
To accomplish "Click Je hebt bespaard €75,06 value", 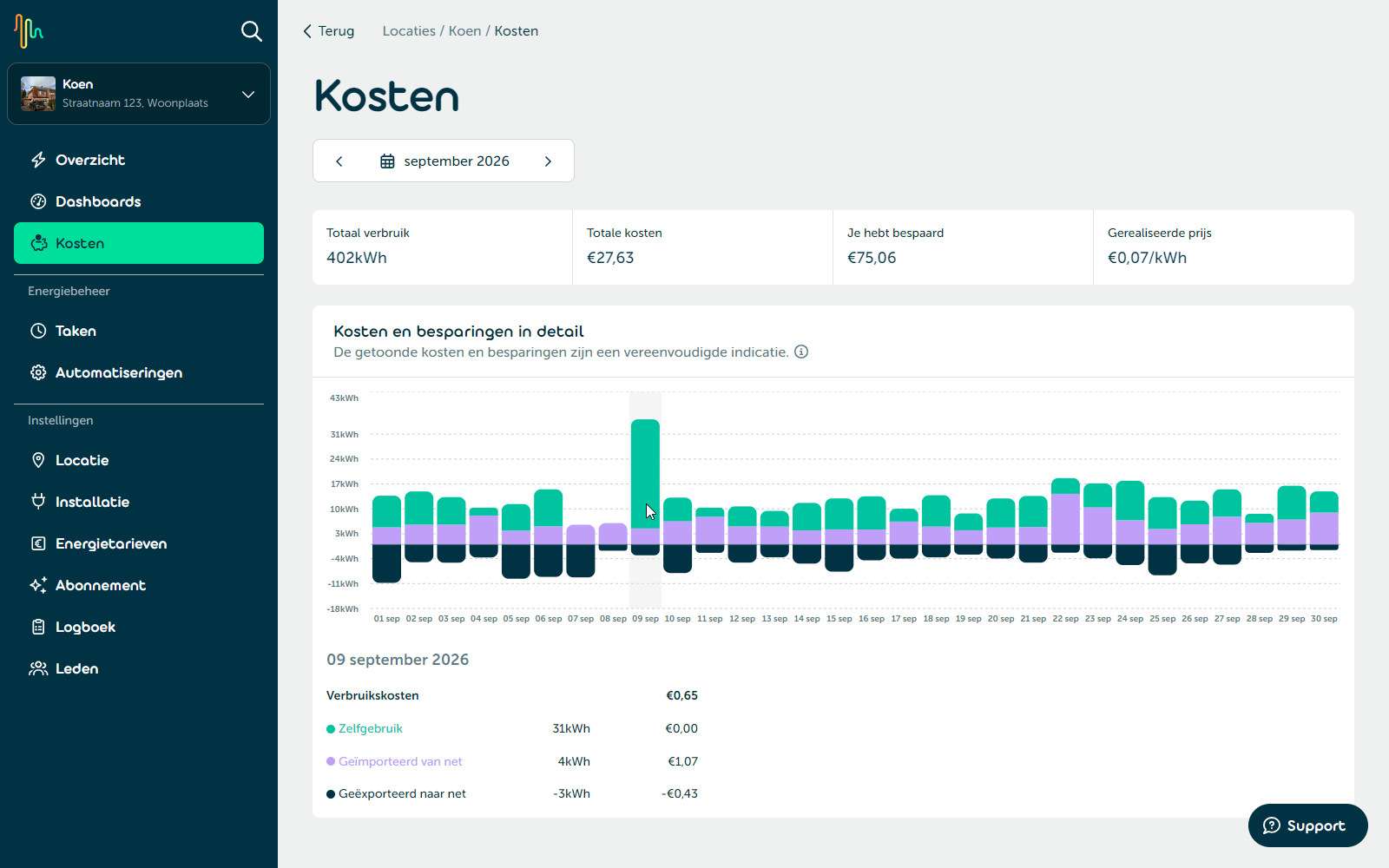I will (872, 258).
